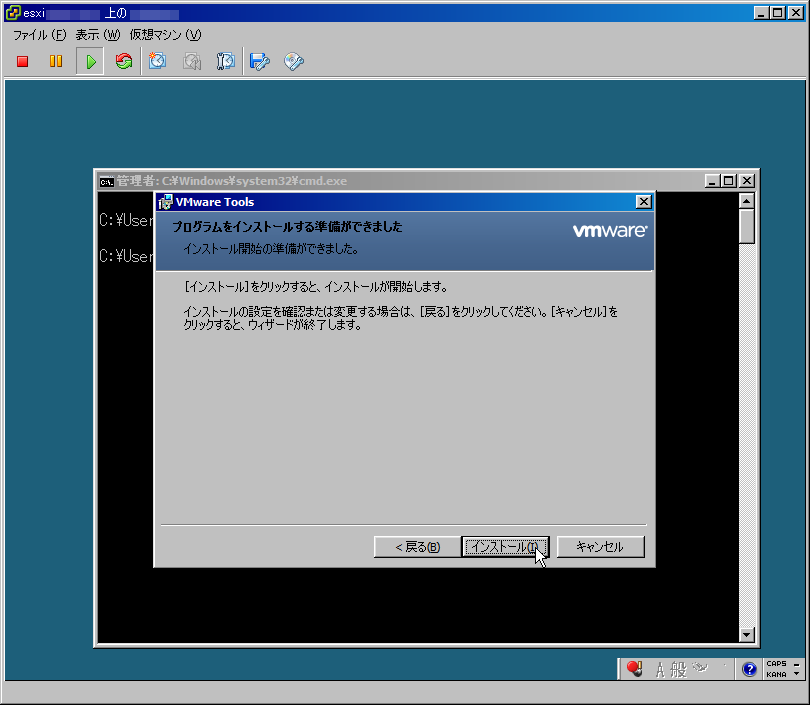Screen dimensions: 810x705
Task: Click the red IME language bar icon
Action: [634, 669]
